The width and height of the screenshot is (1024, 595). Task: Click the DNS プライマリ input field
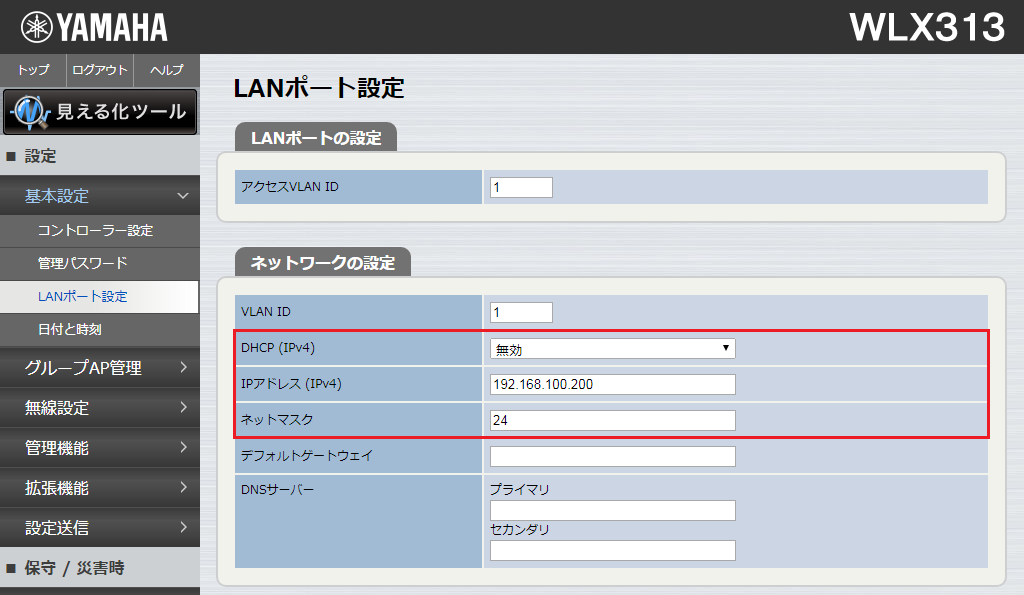tap(610, 511)
